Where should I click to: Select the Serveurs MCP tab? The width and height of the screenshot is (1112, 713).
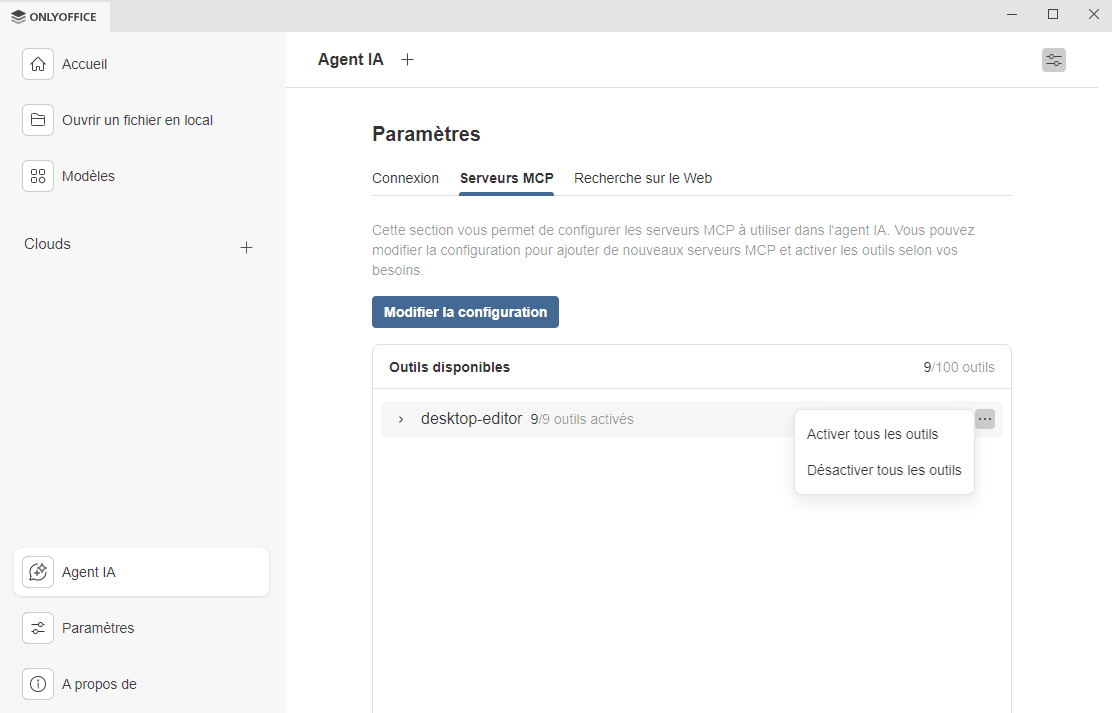pyautogui.click(x=506, y=178)
